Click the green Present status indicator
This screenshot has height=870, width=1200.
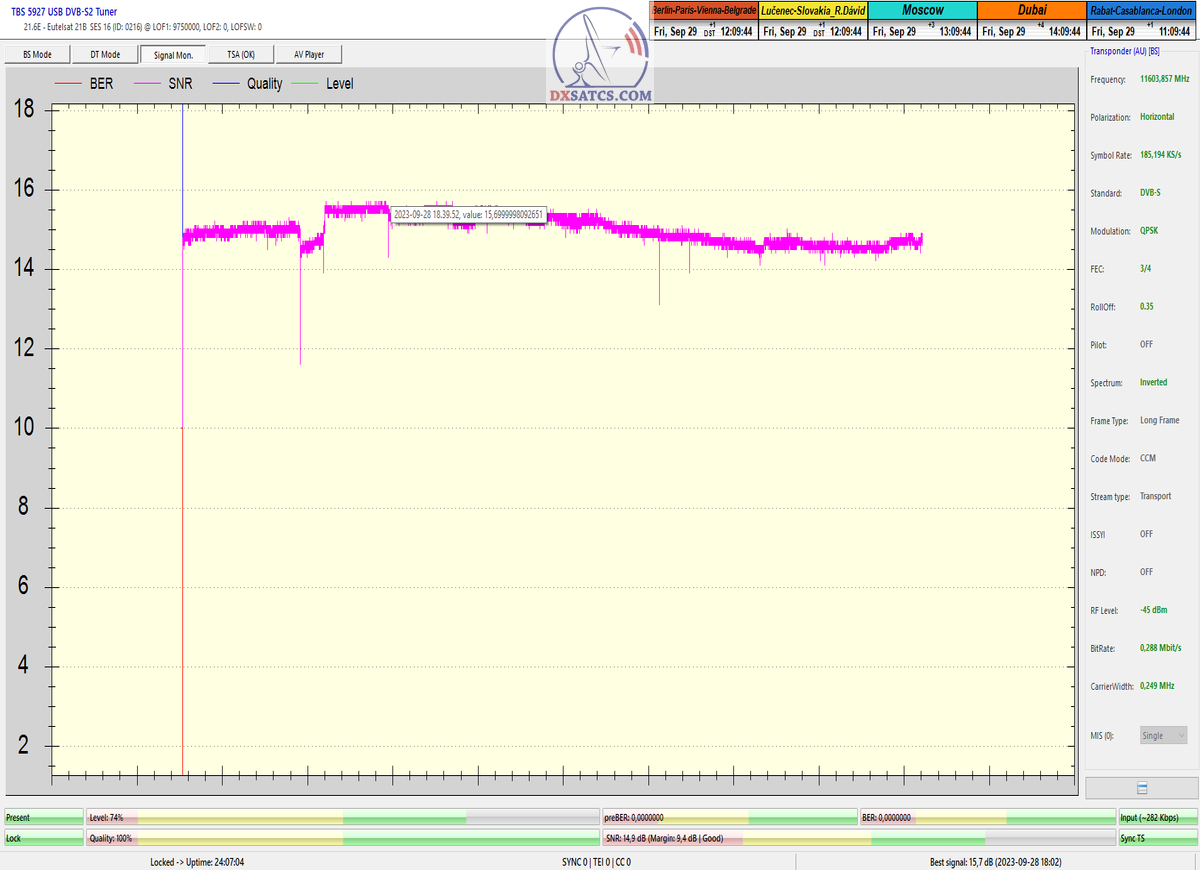(43, 818)
